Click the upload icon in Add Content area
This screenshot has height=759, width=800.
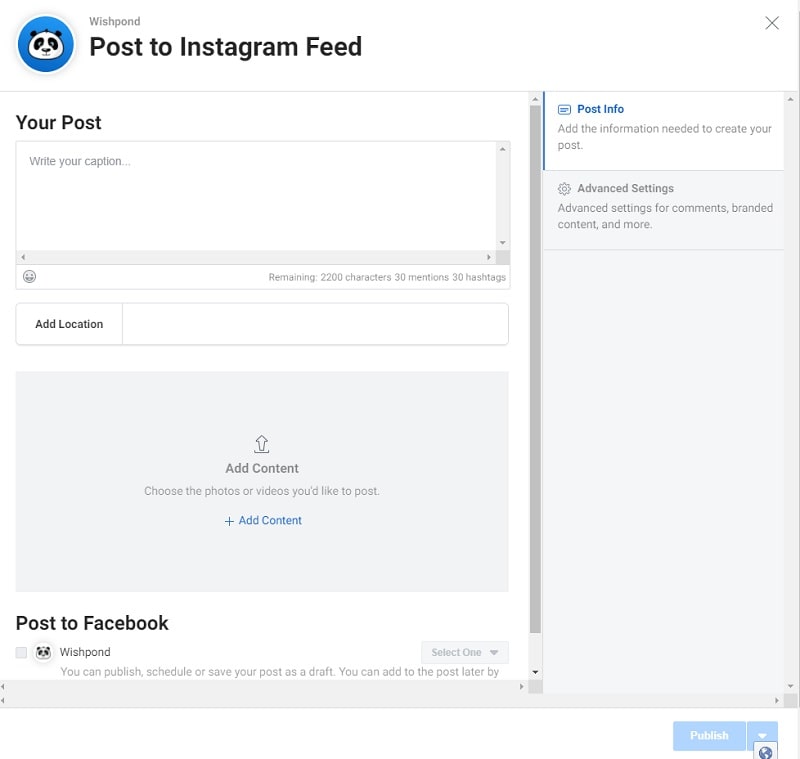coord(262,444)
